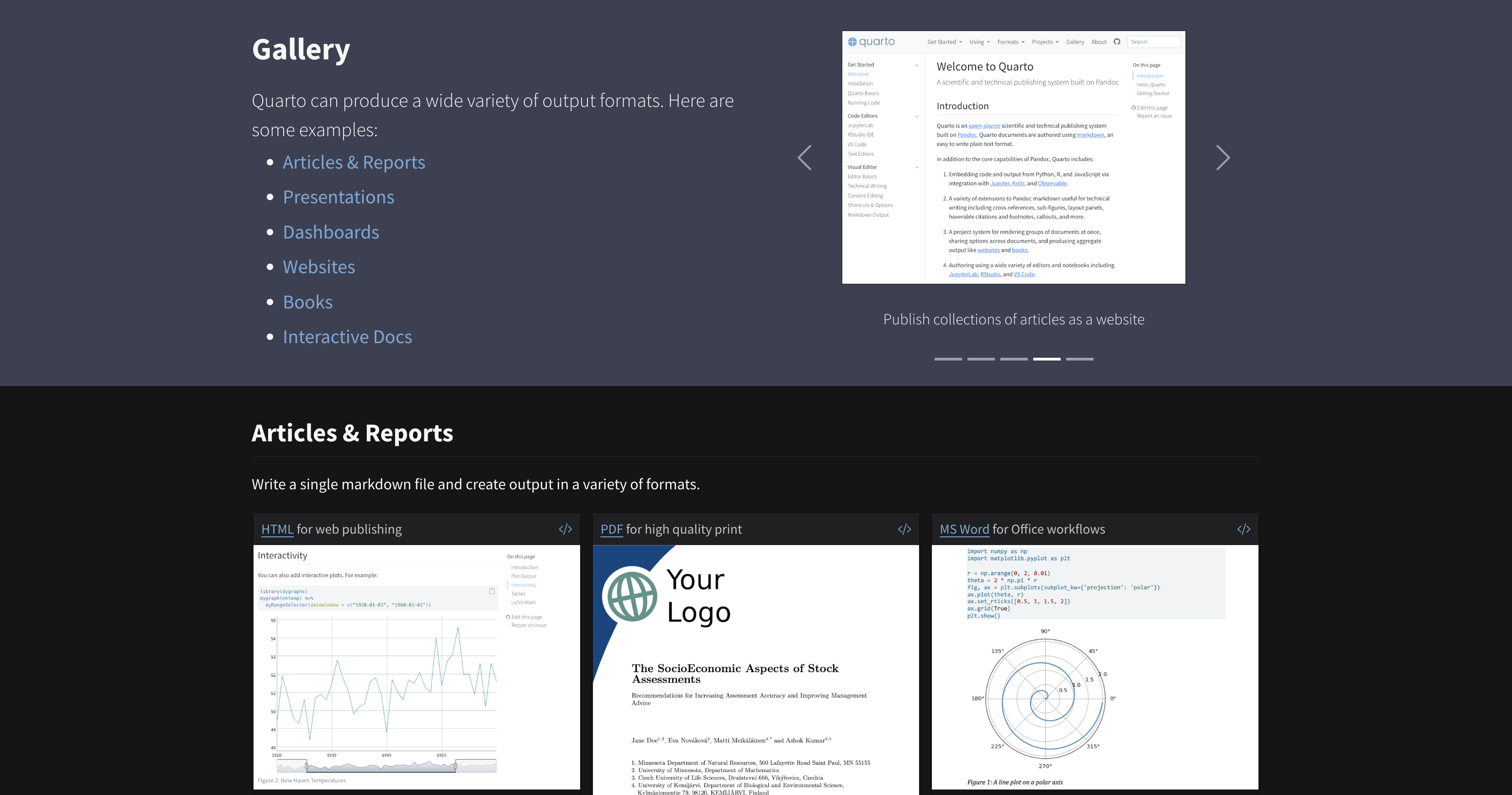Go to the third carousel slide indicator

(1014, 359)
